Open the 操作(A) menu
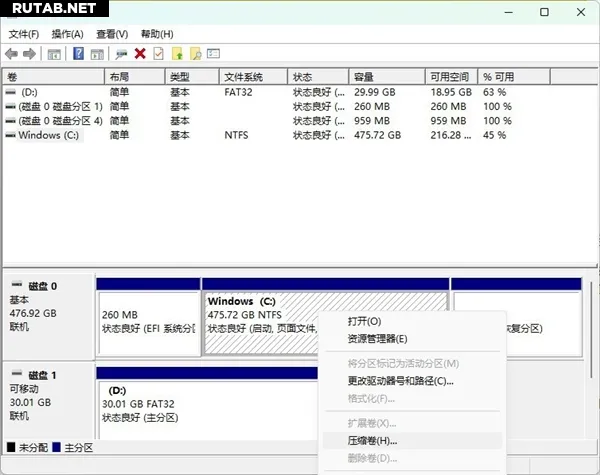Viewport: 600px width, 475px height. pos(68,34)
